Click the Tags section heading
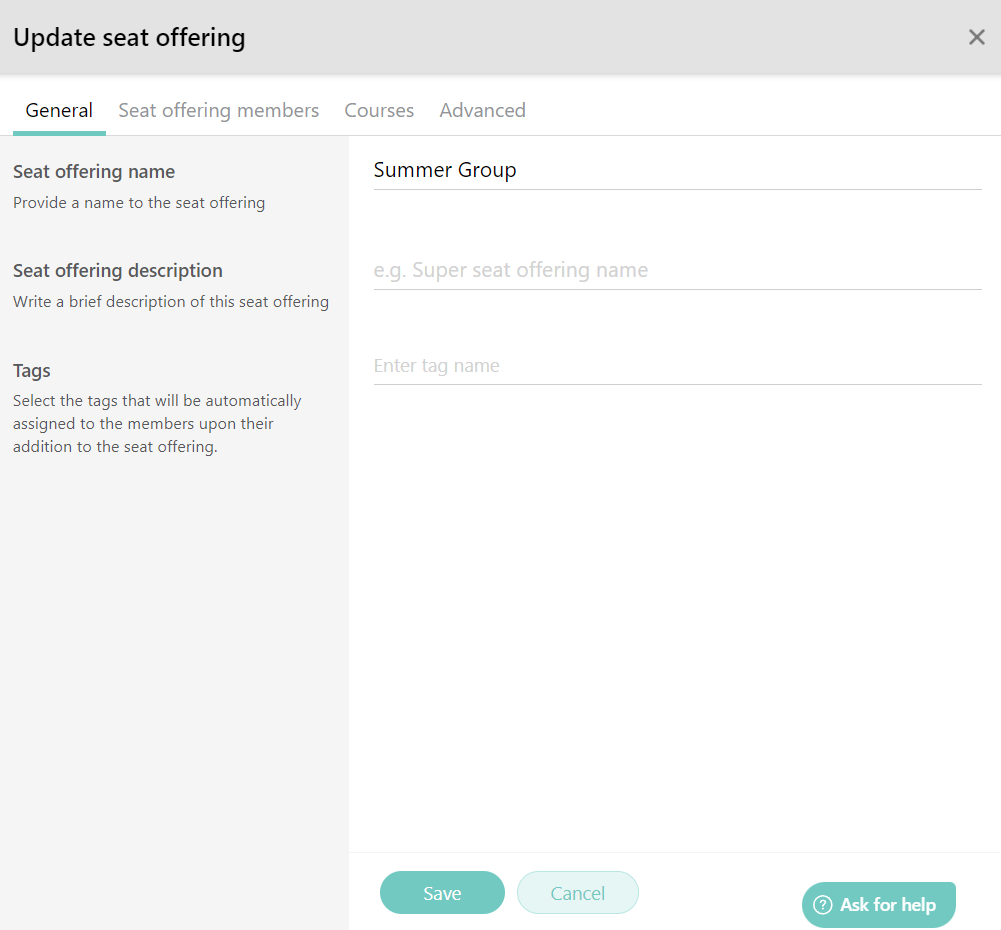This screenshot has height=930, width=1001. (x=31, y=370)
